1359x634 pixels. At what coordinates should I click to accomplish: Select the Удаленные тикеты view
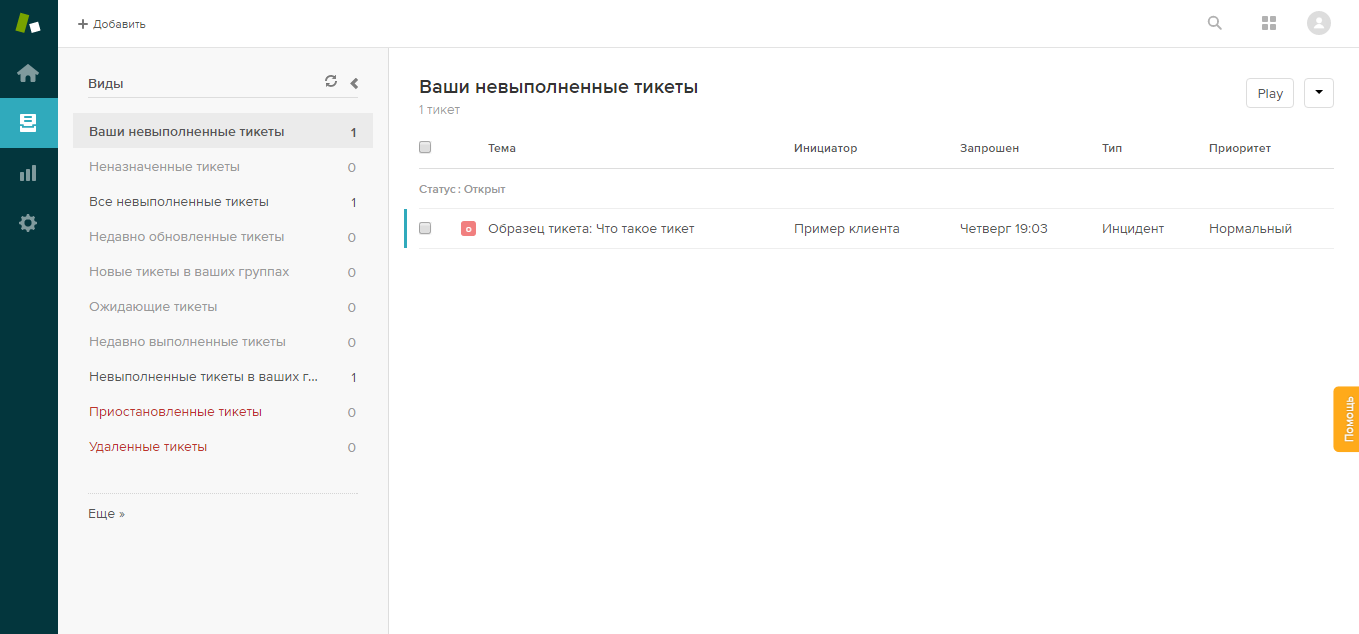(x=148, y=447)
